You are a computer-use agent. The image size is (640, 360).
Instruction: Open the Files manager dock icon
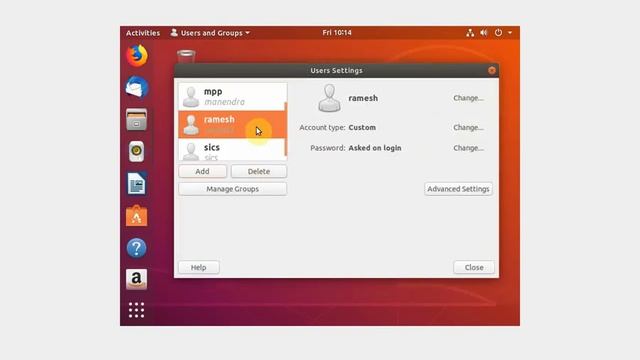[137, 120]
